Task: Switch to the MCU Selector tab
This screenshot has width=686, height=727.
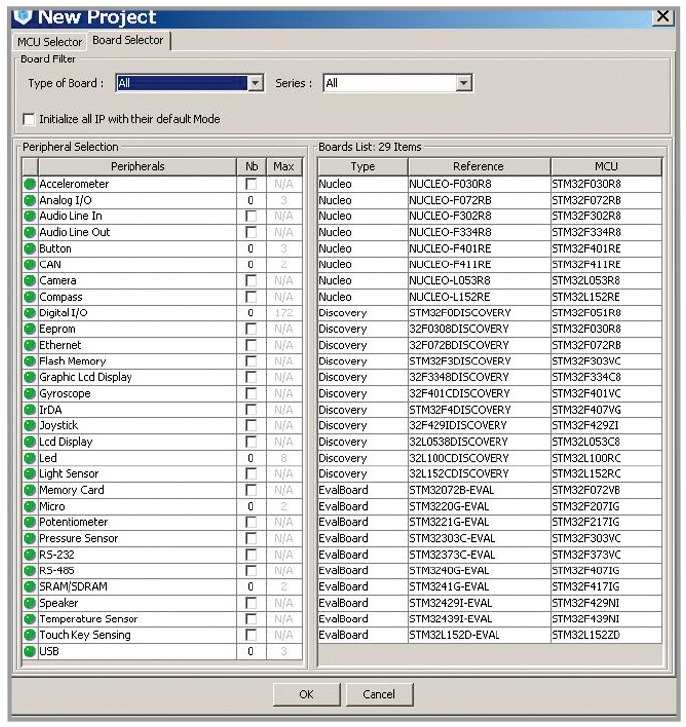Action: pos(49,42)
